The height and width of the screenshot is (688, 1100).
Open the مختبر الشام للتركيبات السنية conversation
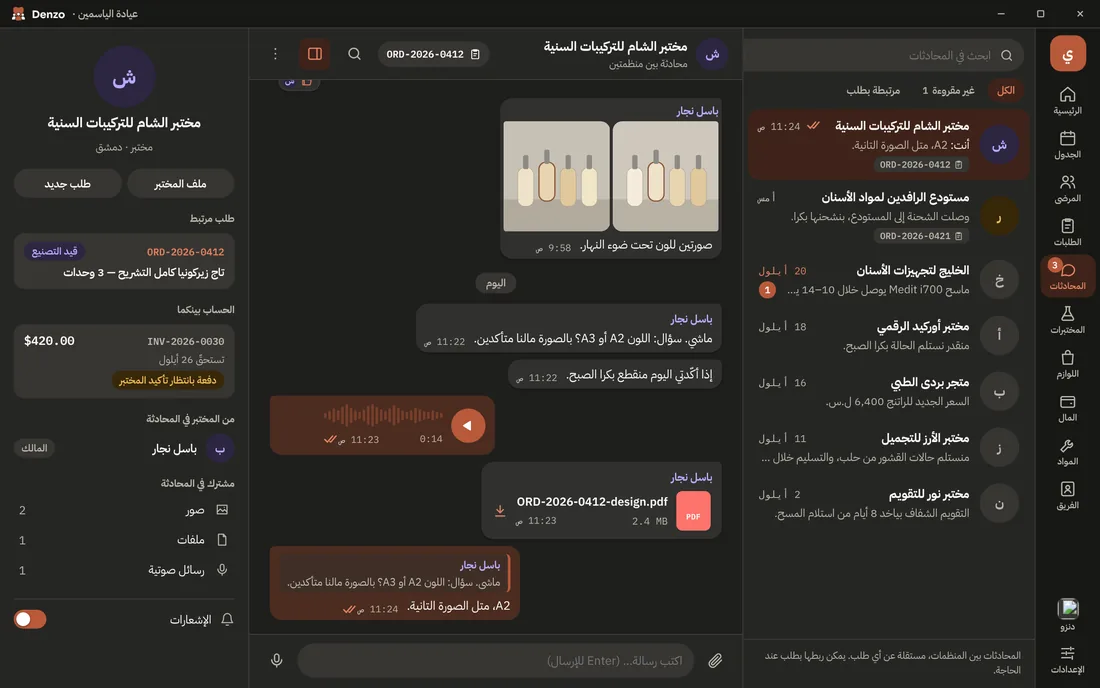(x=889, y=144)
